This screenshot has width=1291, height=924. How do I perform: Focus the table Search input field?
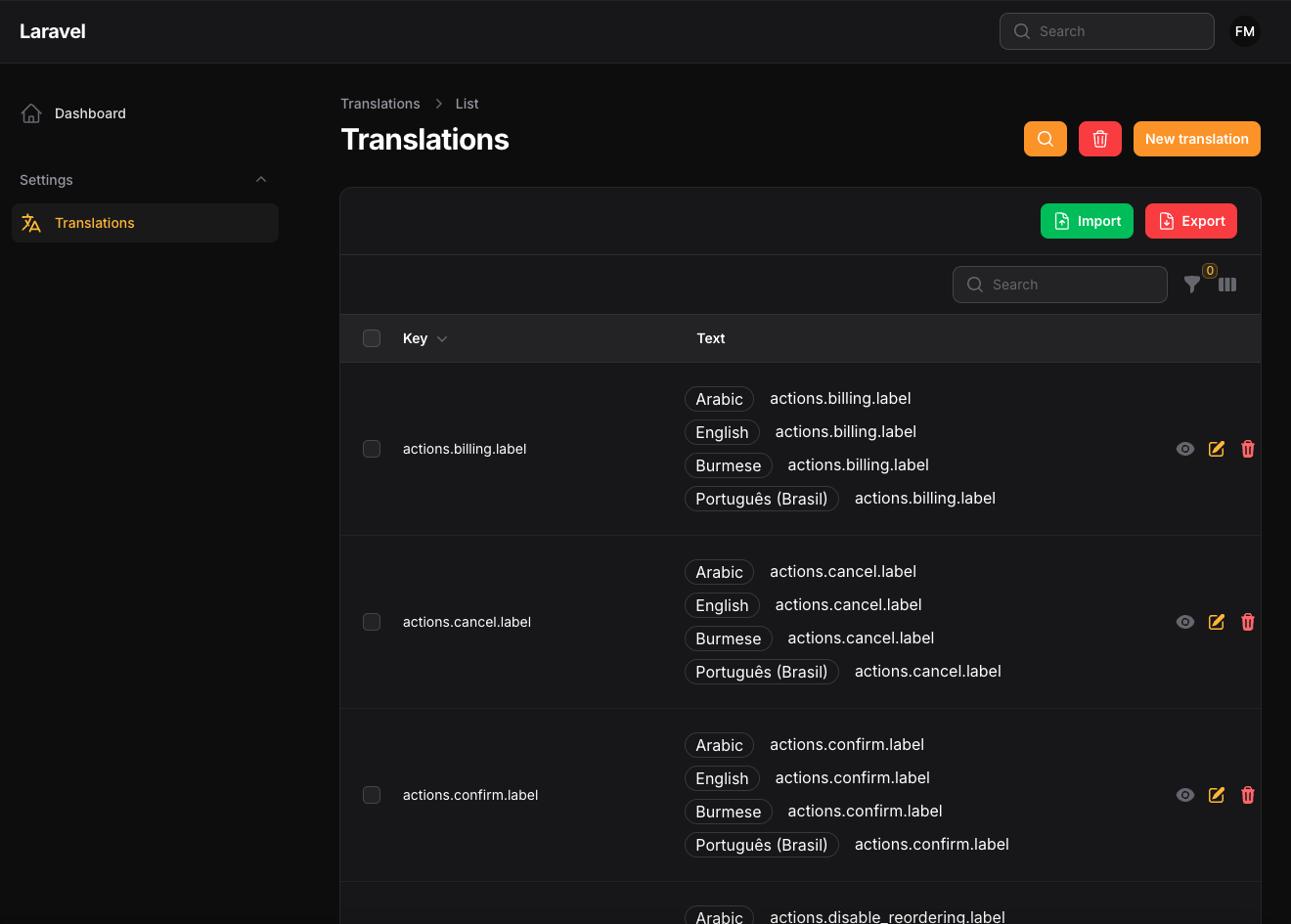point(1060,285)
